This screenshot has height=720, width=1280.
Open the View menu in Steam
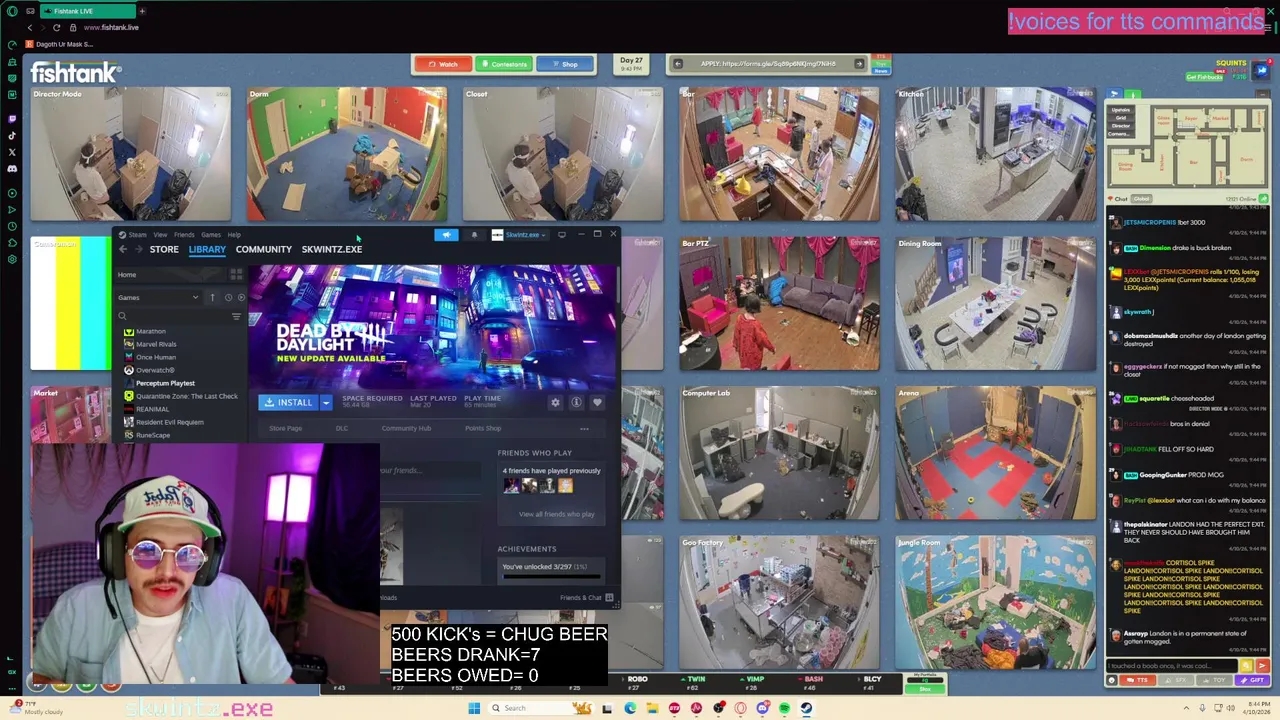click(x=160, y=235)
